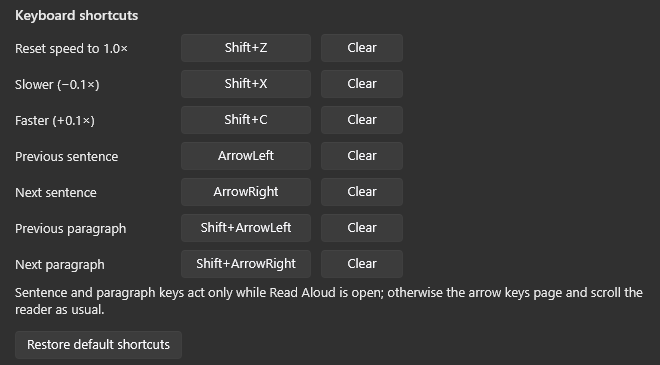Clear the Reset speed shortcut
Image resolution: width=660 pixels, height=365 pixels.
(x=362, y=48)
